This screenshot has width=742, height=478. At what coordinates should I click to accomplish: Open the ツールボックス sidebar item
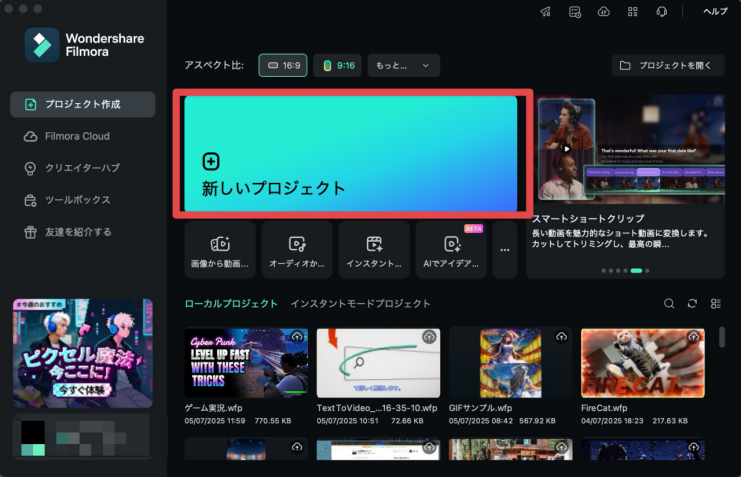pyautogui.click(x=77, y=200)
